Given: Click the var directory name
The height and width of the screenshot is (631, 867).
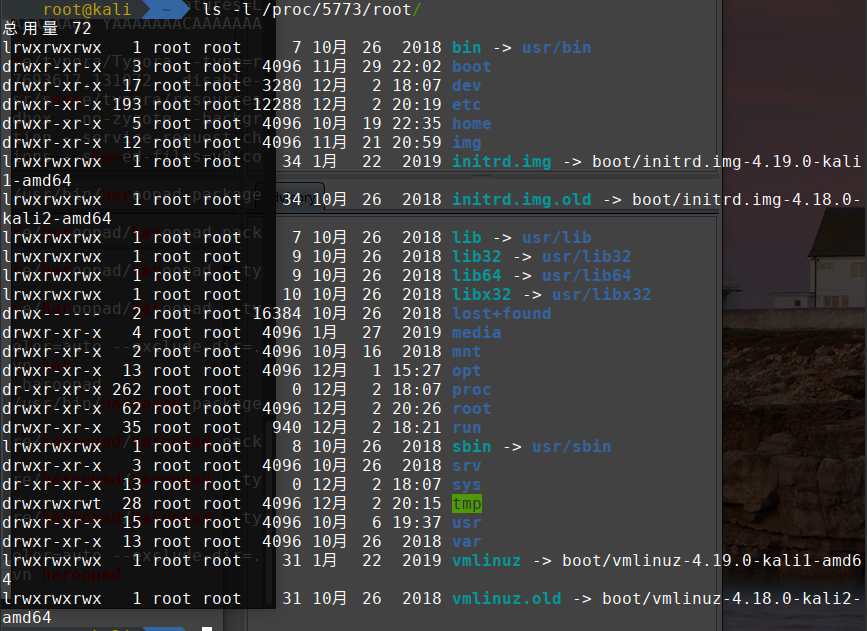Looking at the screenshot, I should (x=466, y=541).
